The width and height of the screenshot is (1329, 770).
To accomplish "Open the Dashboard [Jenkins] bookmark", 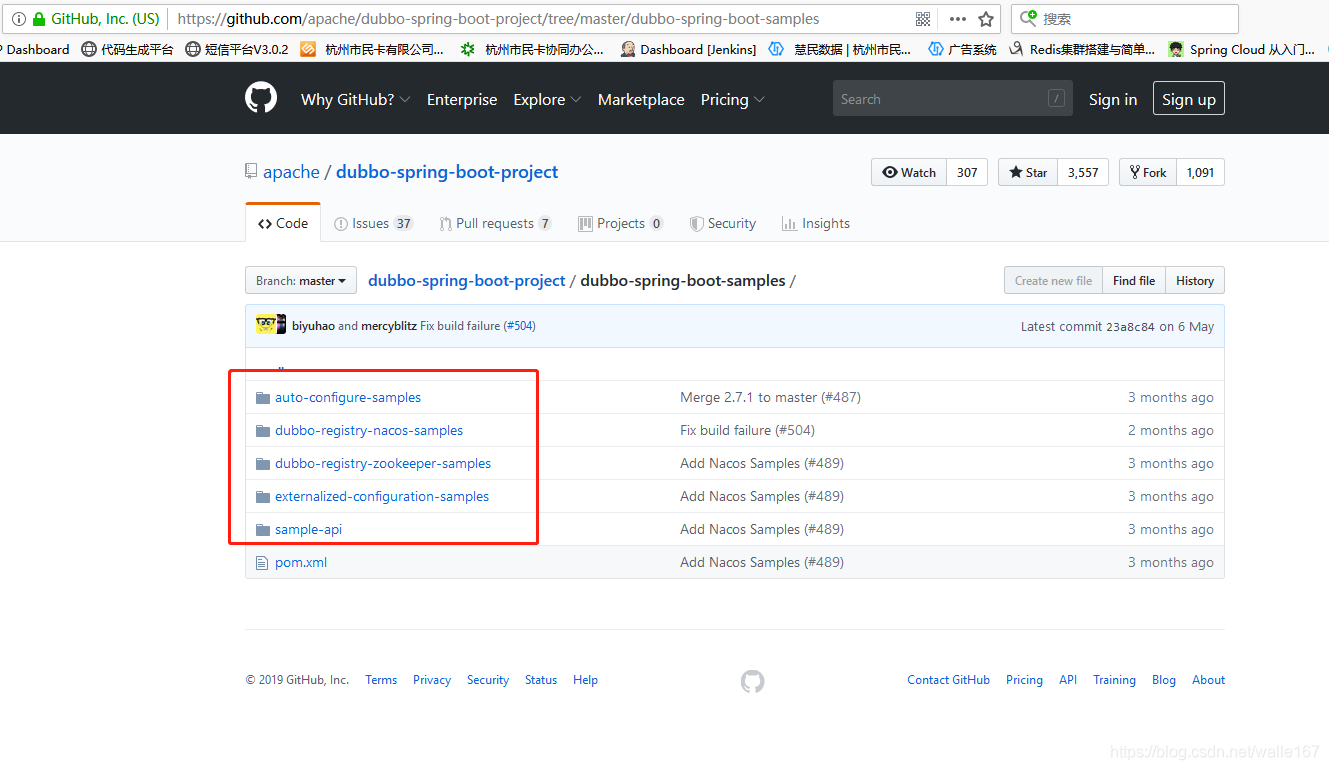I will click(x=688, y=49).
